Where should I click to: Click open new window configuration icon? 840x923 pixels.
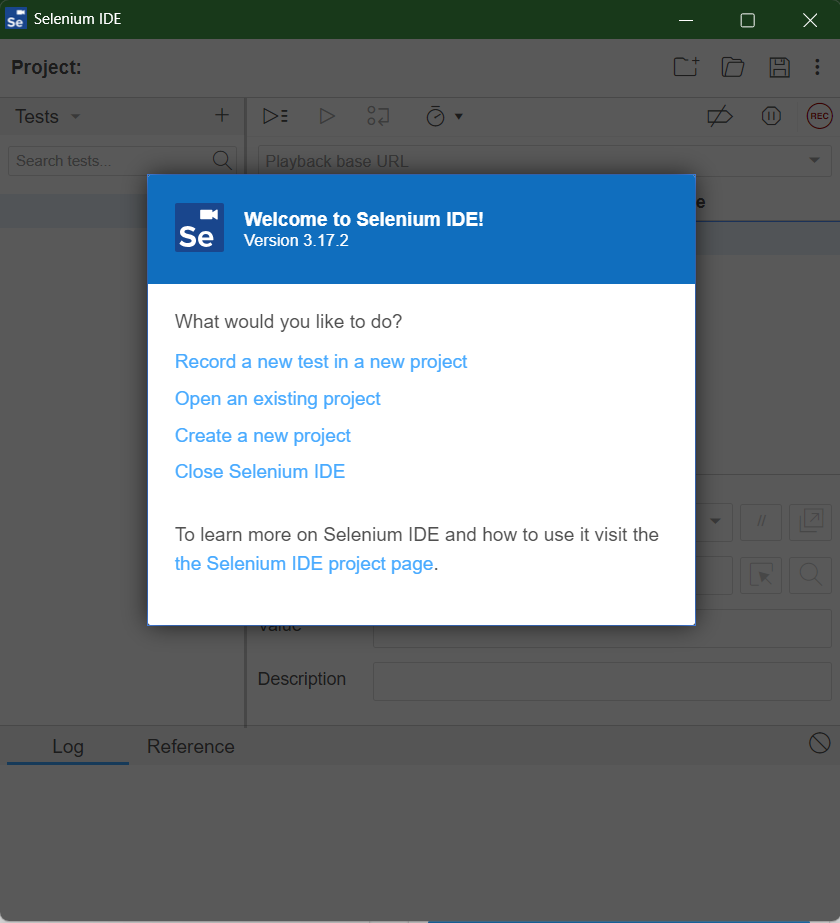[x=811, y=522]
